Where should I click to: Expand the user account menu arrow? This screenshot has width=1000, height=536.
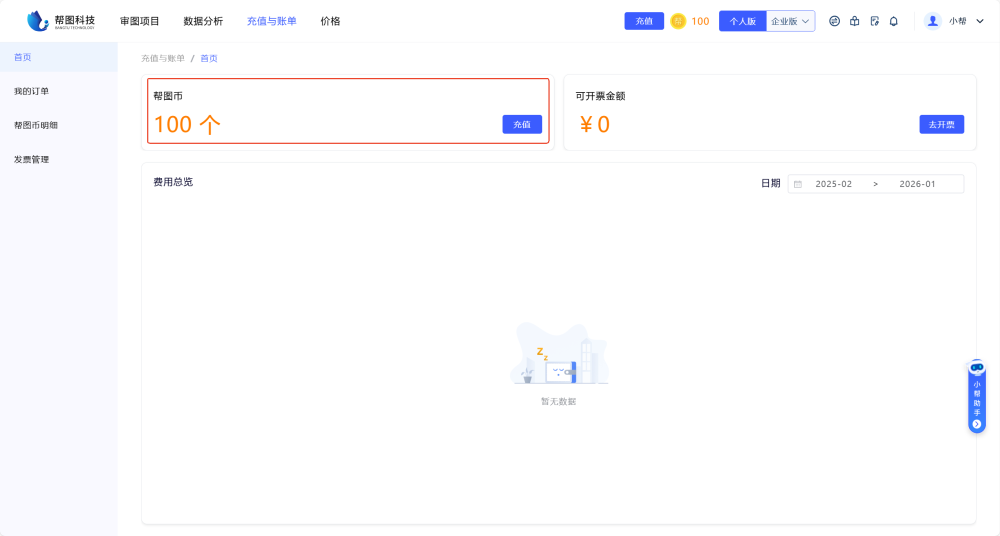[979, 21]
